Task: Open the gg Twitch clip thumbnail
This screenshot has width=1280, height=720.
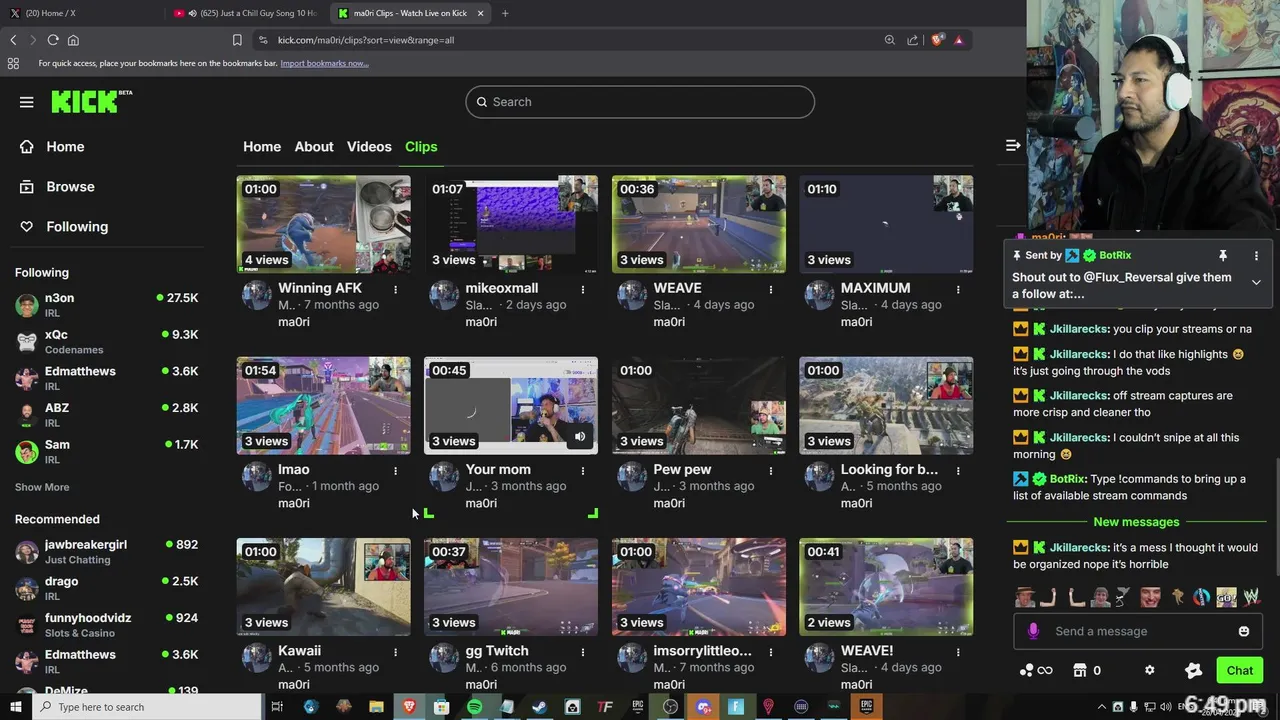Action: click(x=511, y=587)
